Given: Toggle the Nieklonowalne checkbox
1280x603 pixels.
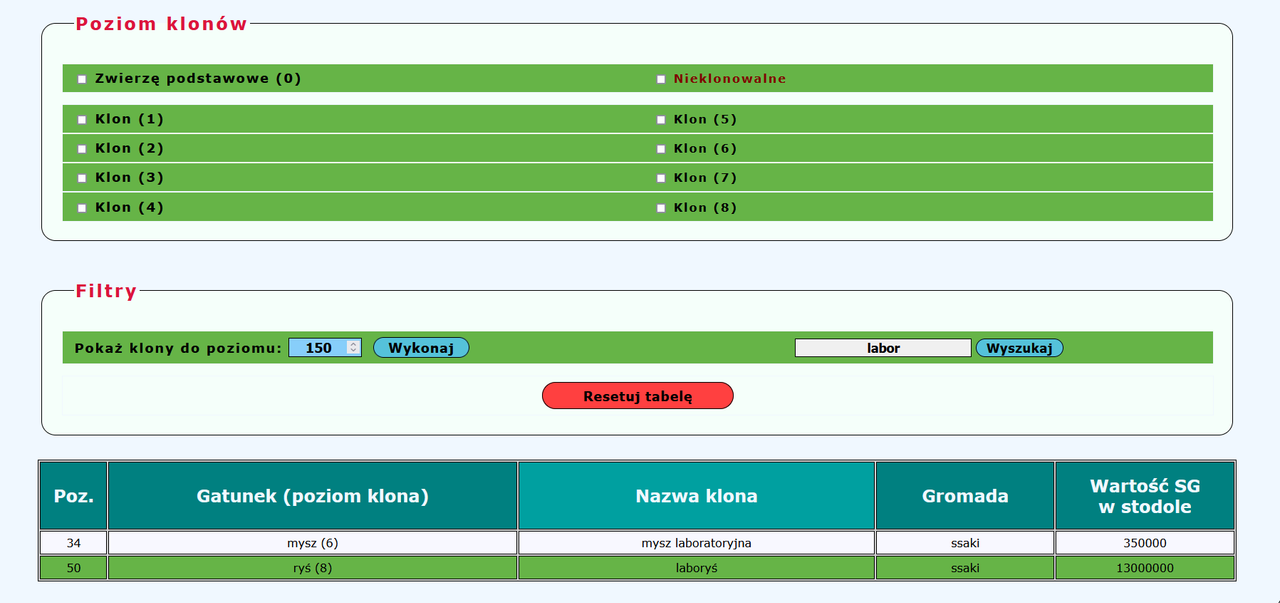Looking at the screenshot, I should coord(660,79).
